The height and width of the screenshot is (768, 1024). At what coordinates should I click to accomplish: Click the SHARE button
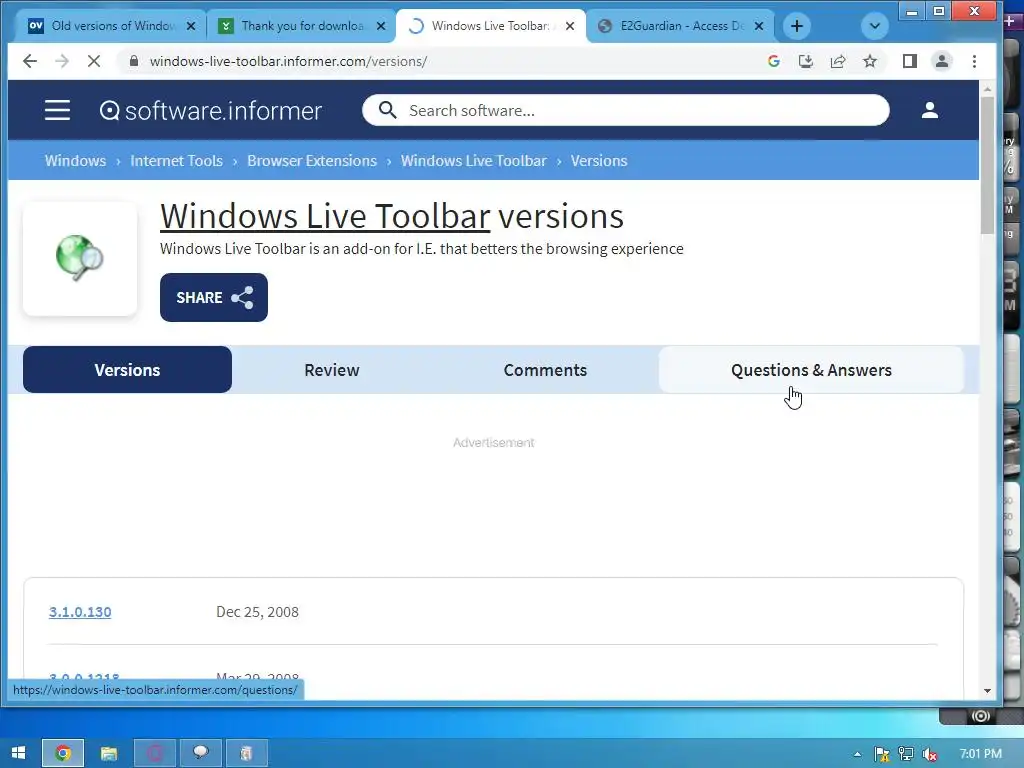(x=214, y=297)
